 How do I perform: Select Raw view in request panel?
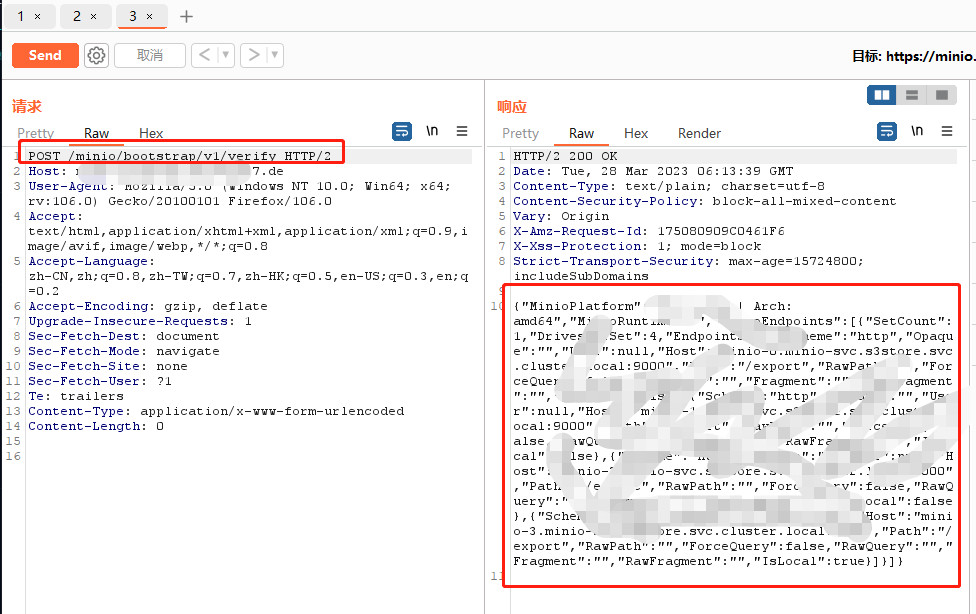click(96, 133)
